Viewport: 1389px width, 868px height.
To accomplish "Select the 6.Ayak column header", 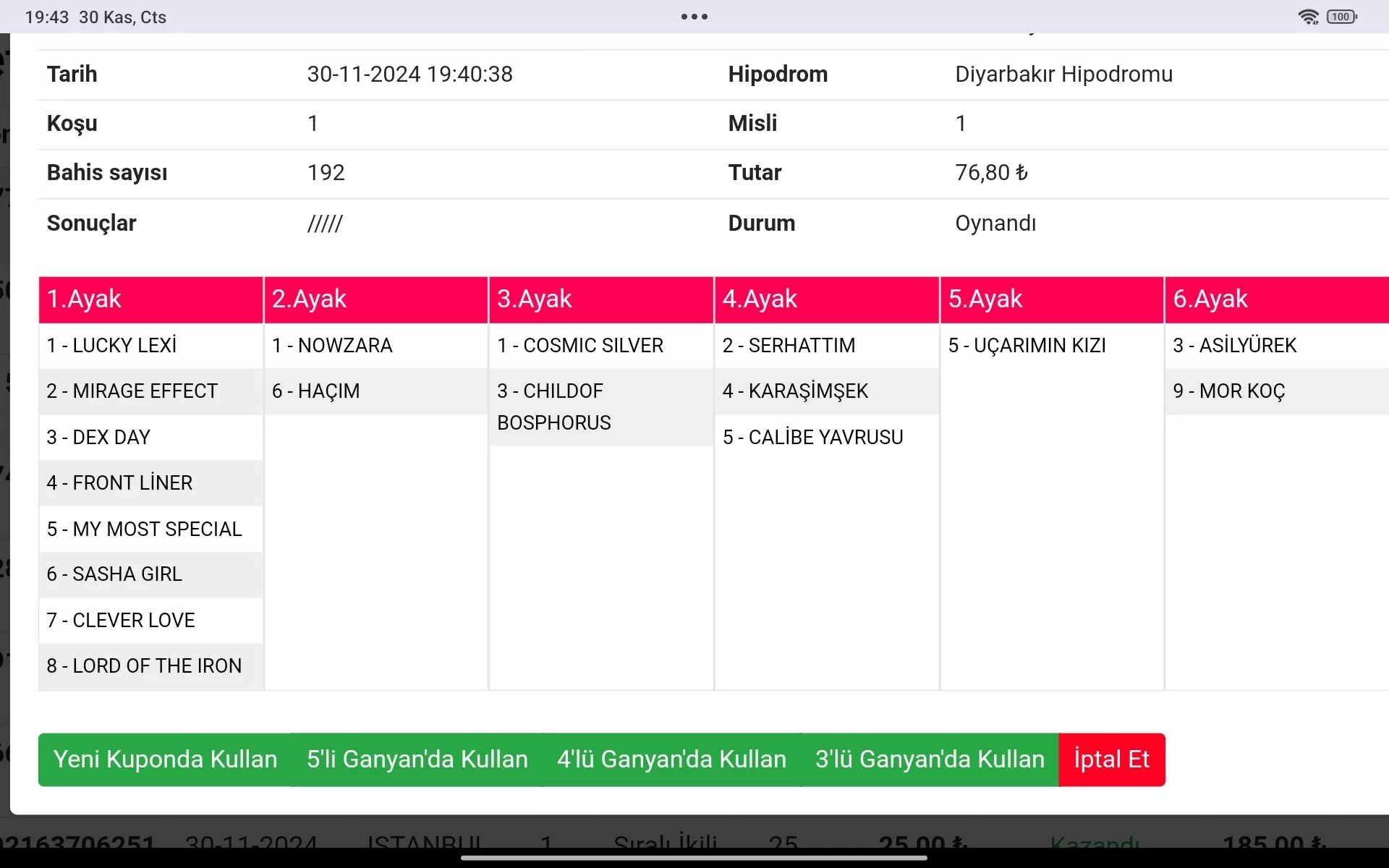I will tap(1276, 299).
